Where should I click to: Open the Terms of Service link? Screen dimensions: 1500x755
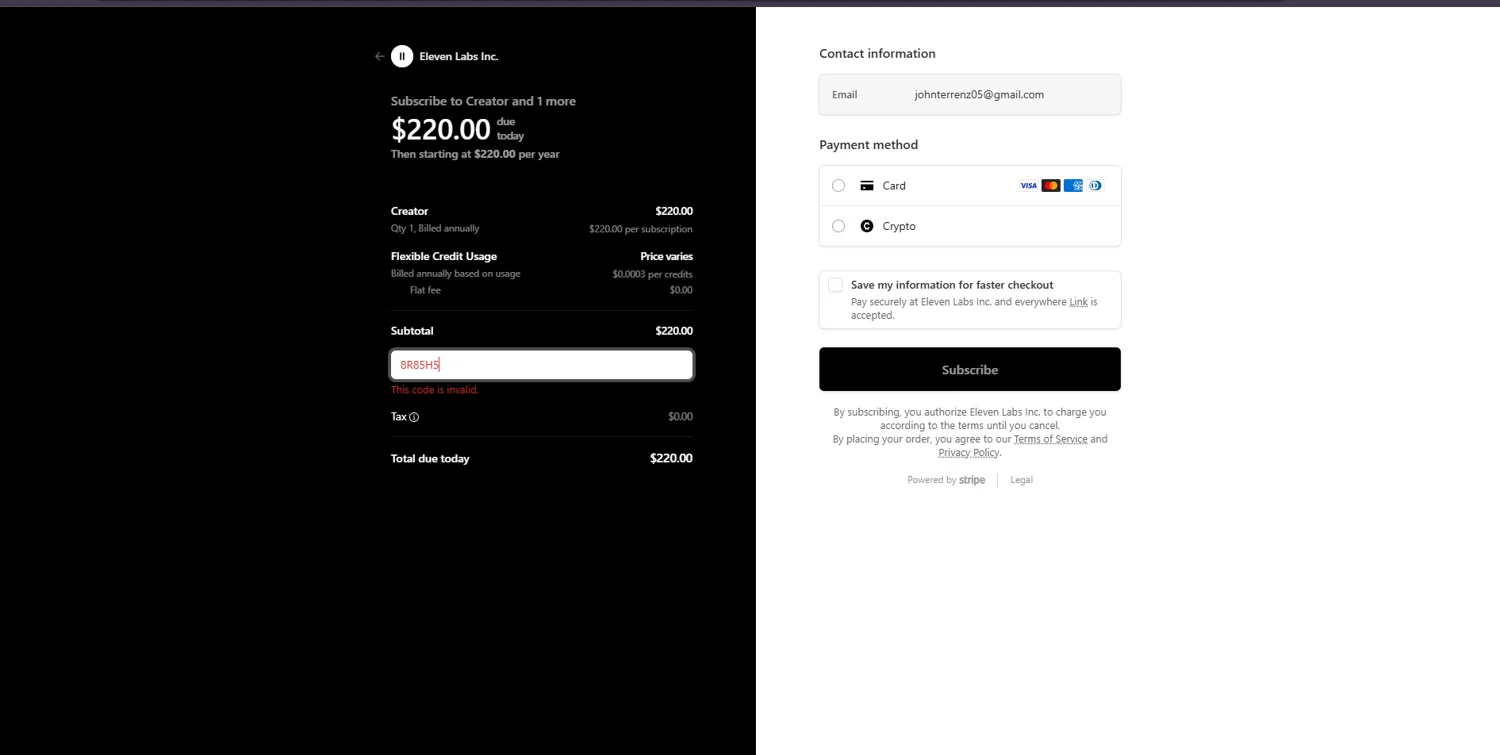(x=1050, y=439)
